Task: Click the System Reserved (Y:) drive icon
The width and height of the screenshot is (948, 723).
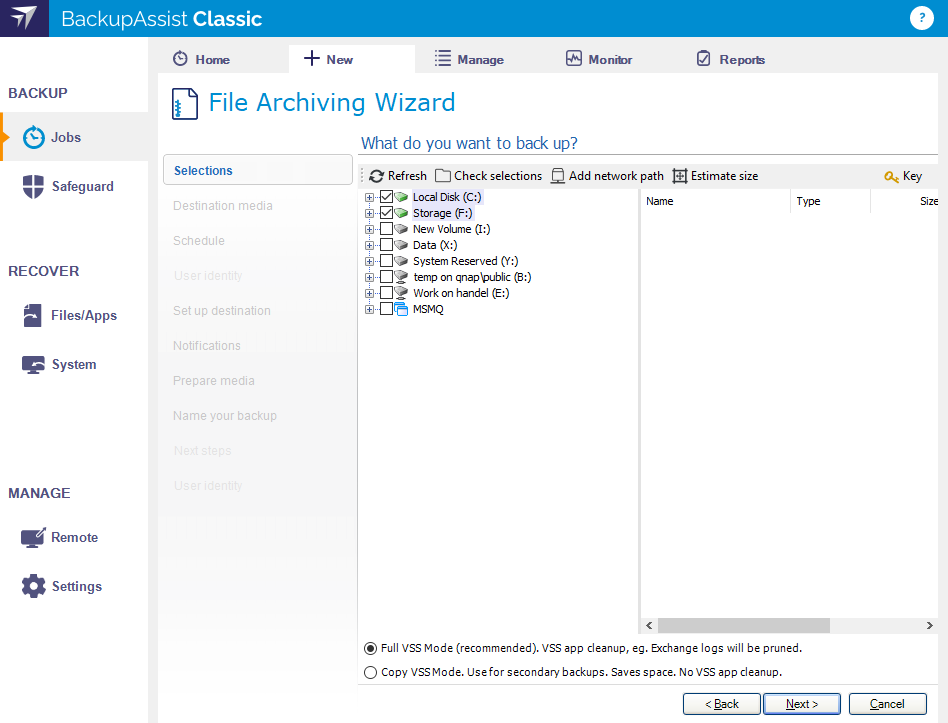Action: [x=401, y=261]
